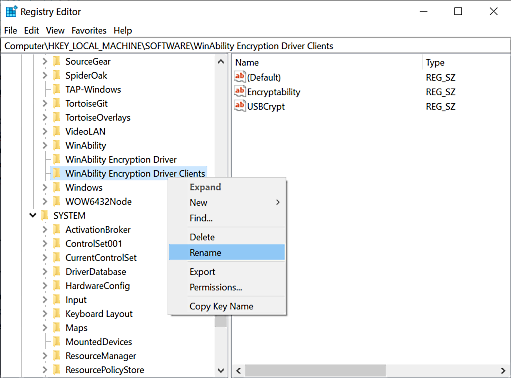Click the USBCrypt string value icon
511x378 pixels.
click(240, 106)
